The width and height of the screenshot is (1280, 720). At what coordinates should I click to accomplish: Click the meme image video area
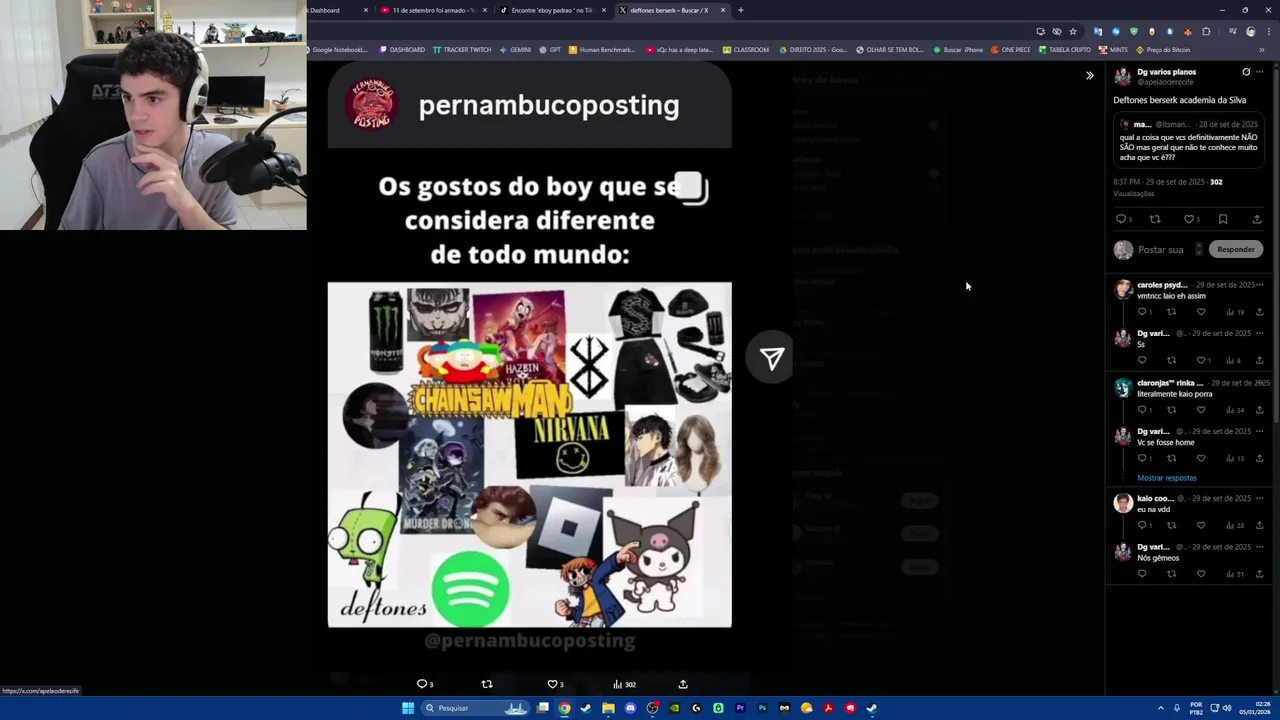point(529,455)
